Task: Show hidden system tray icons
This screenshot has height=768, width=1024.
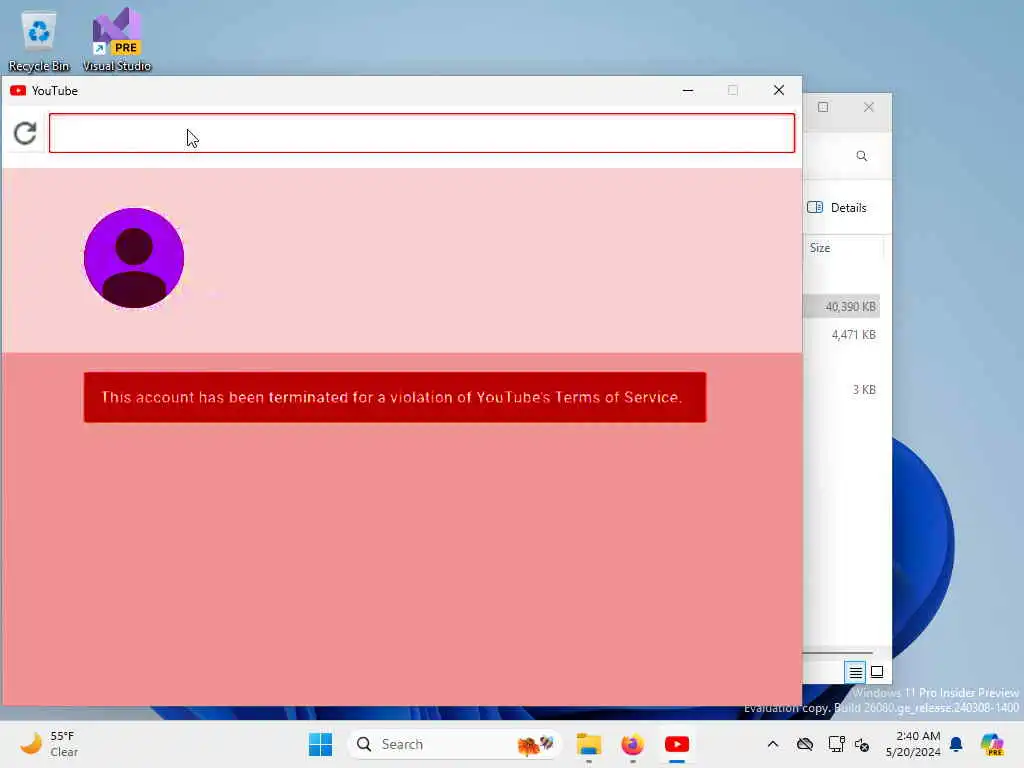Action: [773, 744]
